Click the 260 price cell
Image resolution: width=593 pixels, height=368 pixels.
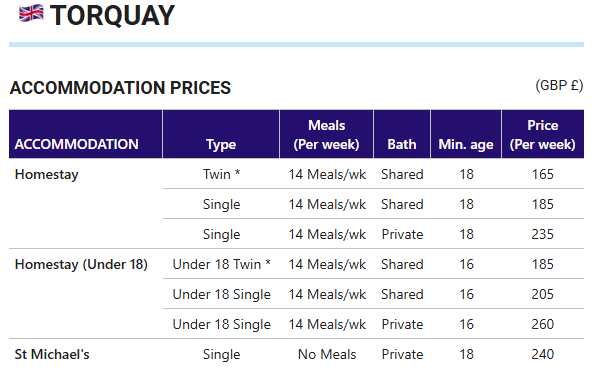click(x=542, y=324)
